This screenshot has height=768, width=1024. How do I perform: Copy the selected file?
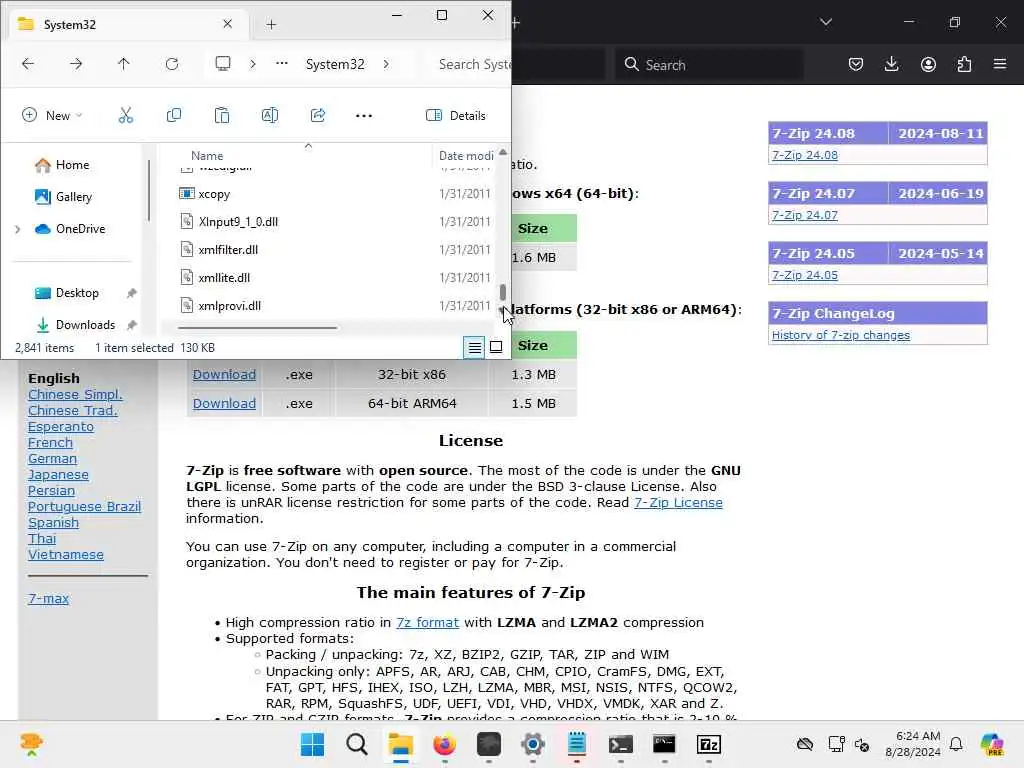point(174,116)
